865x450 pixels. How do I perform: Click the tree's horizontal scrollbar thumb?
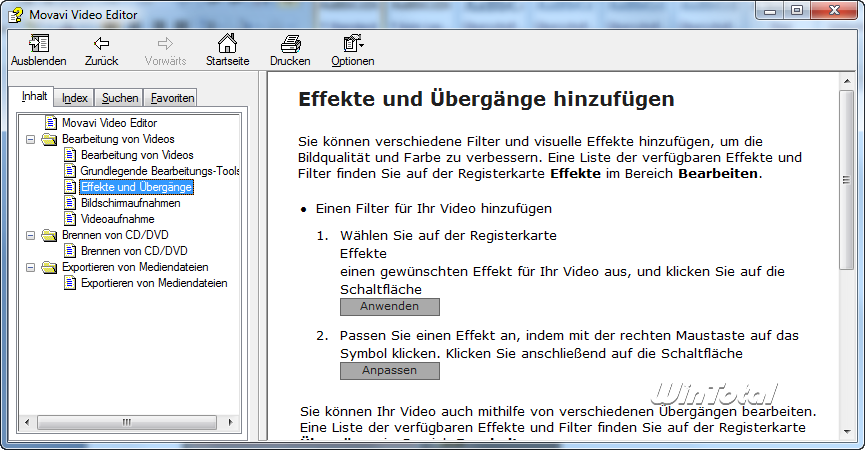pos(127,422)
